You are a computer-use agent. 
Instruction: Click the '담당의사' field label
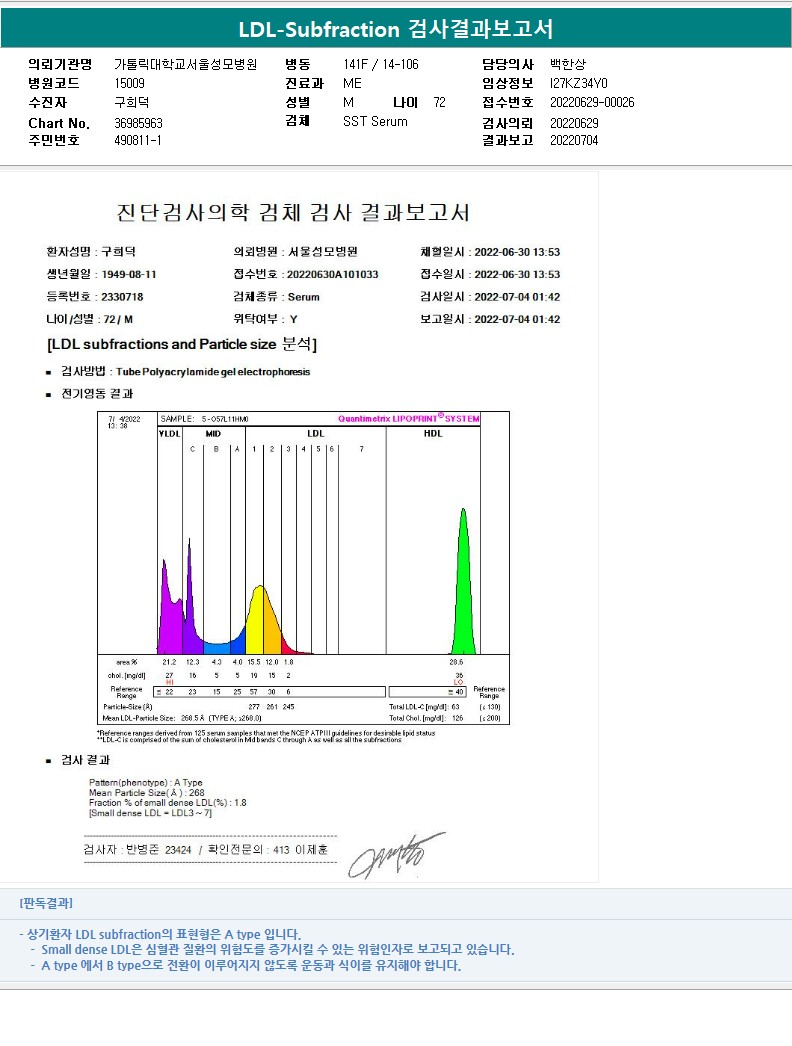click(508, 65)
